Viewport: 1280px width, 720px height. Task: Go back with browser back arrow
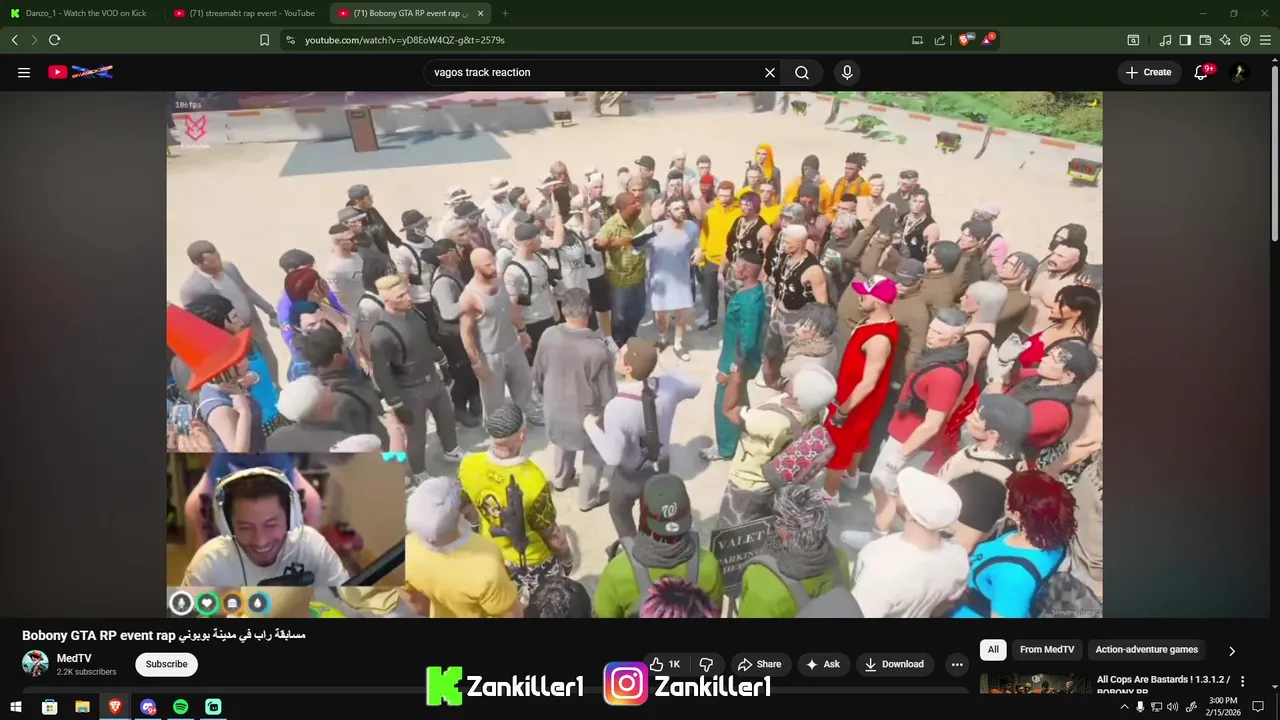pyautogui.click(x=15, y=40)
